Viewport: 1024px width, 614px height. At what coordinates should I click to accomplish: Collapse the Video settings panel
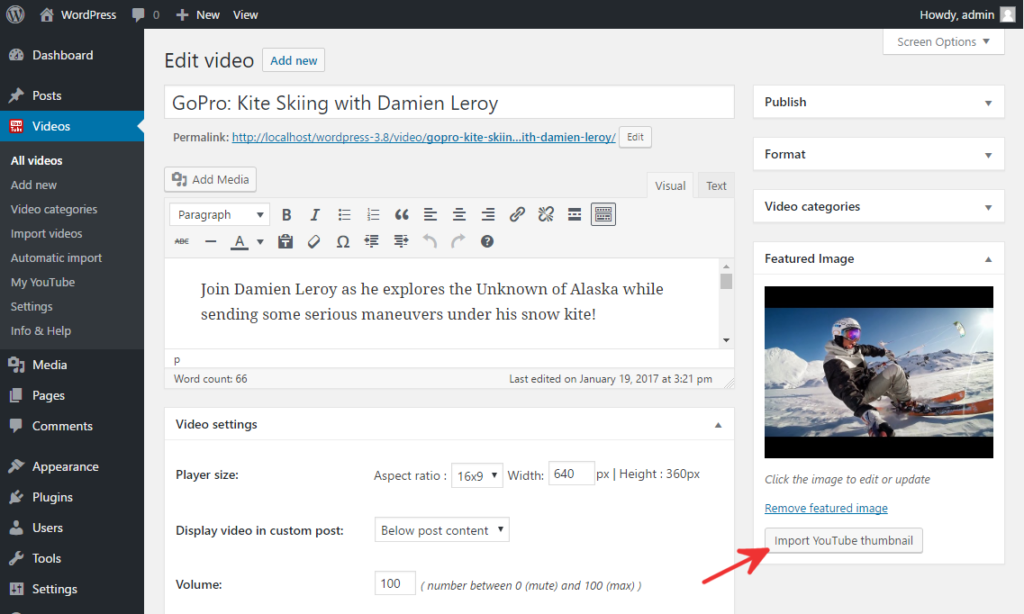pos(717,424)
